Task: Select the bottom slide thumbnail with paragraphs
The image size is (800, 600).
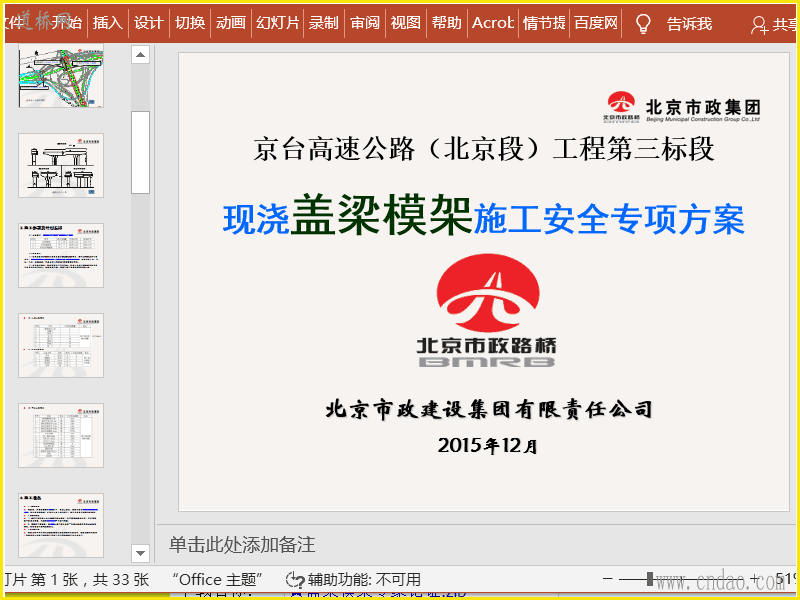Action: pos(61,525)
